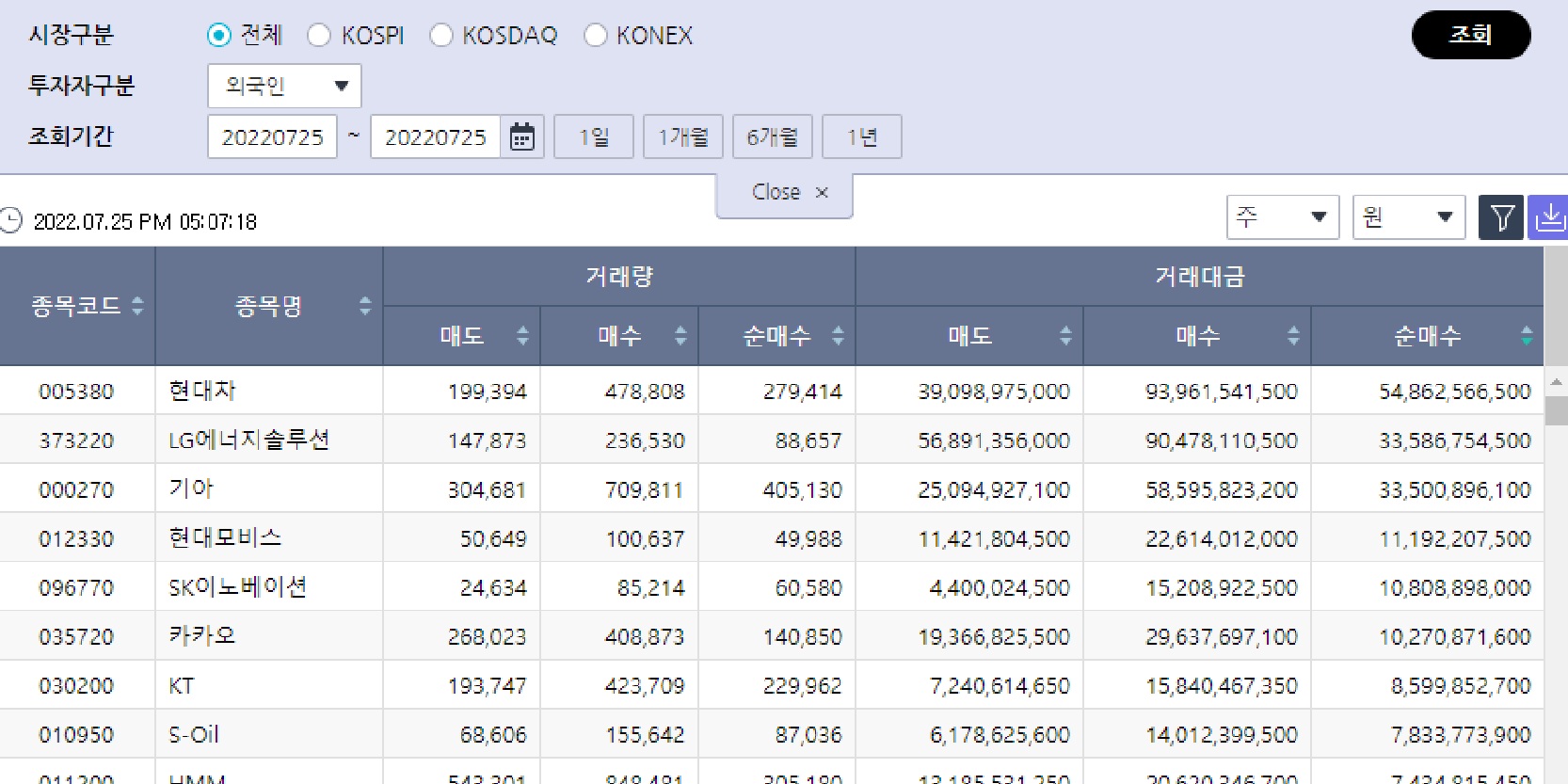Open the 주 unit dropdown
The width and height of the screenshot is (1568, 784).
pos(1282,217)
